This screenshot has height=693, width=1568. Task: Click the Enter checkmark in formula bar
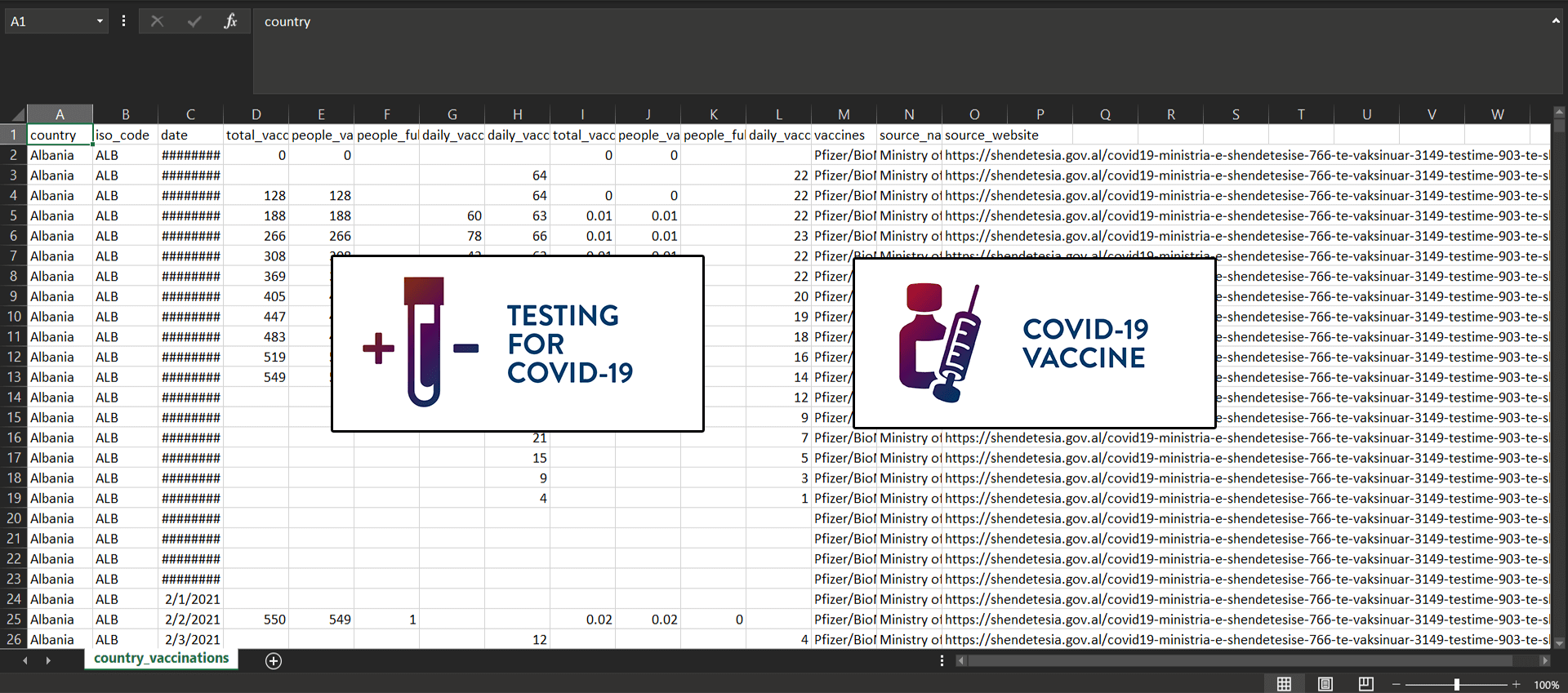click(194, 21)
